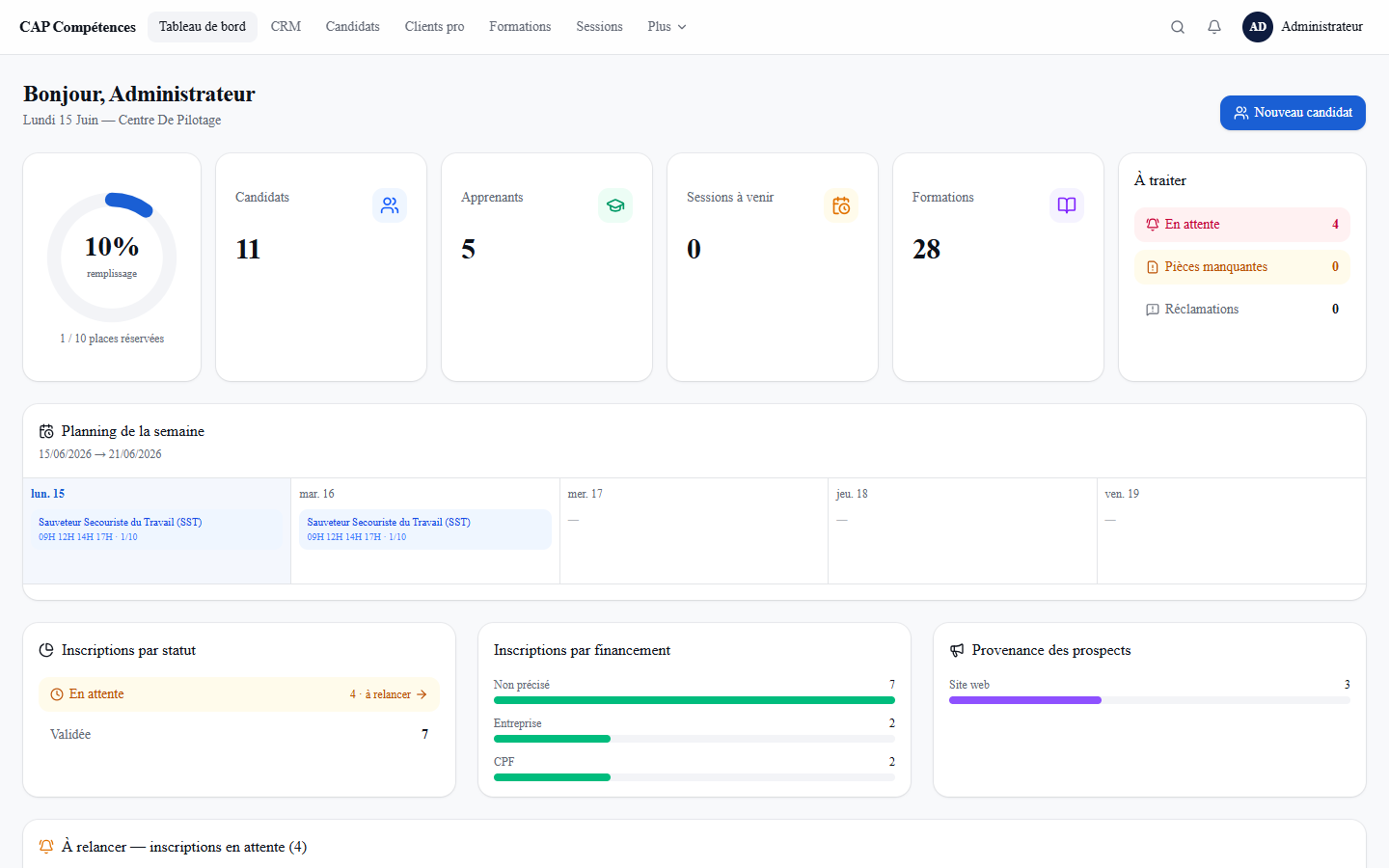Click the Planning de la semaine calendar icon
The image size is (1389, 868).
click(x=46, y=431)
